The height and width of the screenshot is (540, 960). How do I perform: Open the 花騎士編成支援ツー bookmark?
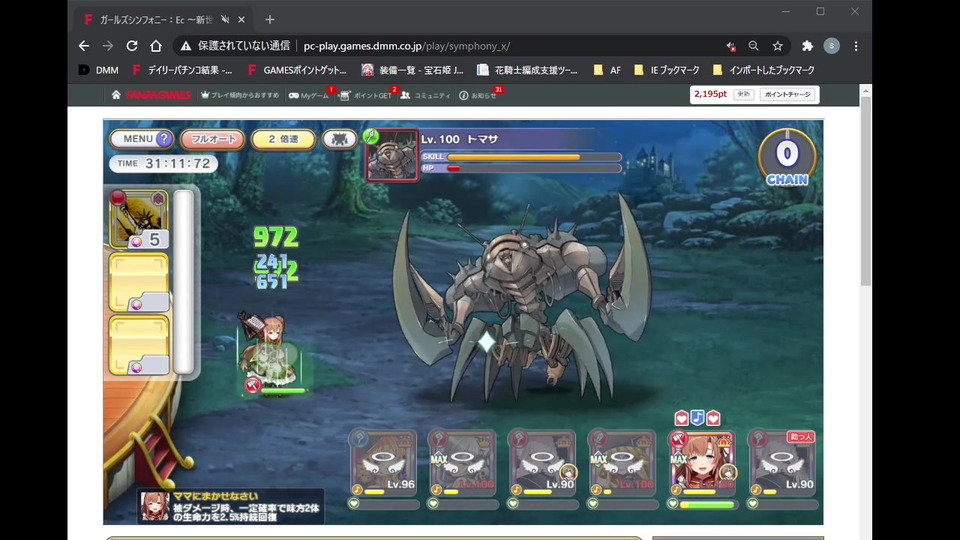pos(527,70)
